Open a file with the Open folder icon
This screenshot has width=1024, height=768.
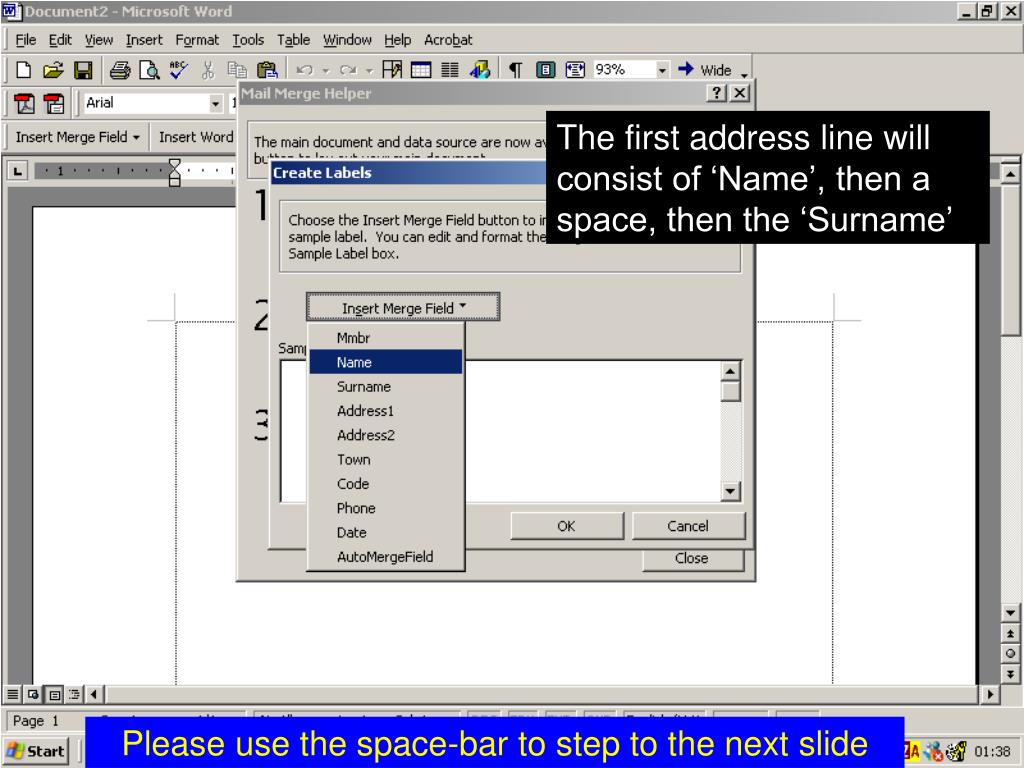[x=53, y=70]
